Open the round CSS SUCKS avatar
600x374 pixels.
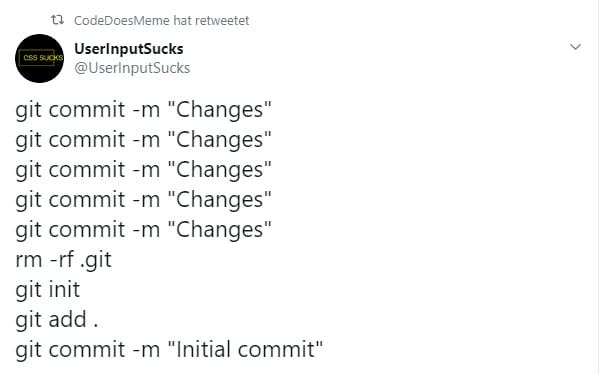(x=39, y=58)
